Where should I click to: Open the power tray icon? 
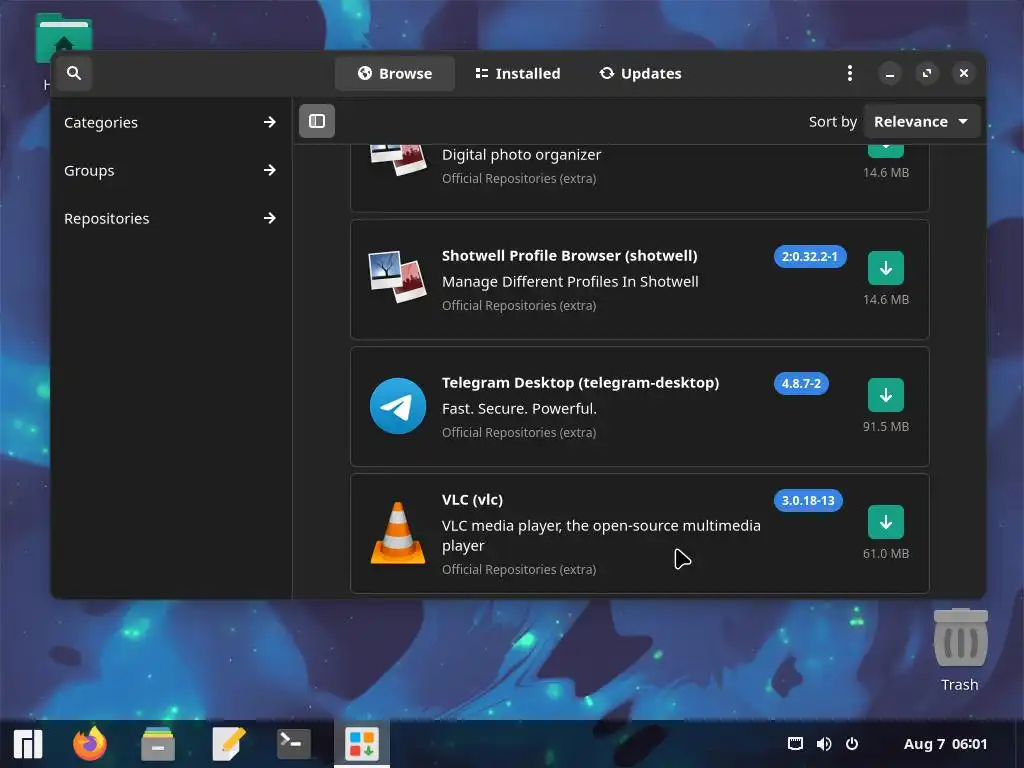tap(852, 744)
